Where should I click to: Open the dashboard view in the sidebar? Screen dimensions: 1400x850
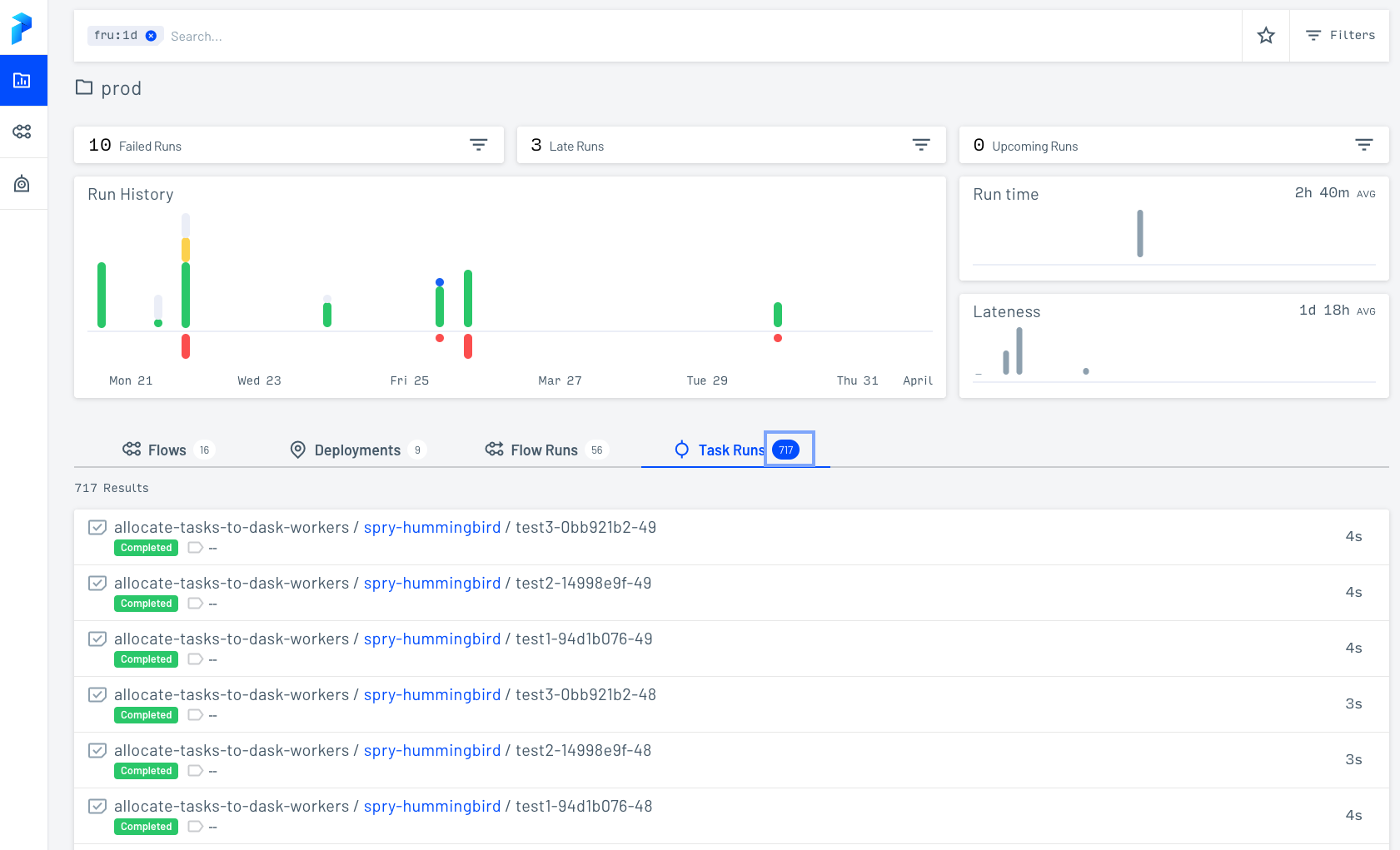point(23,80)
